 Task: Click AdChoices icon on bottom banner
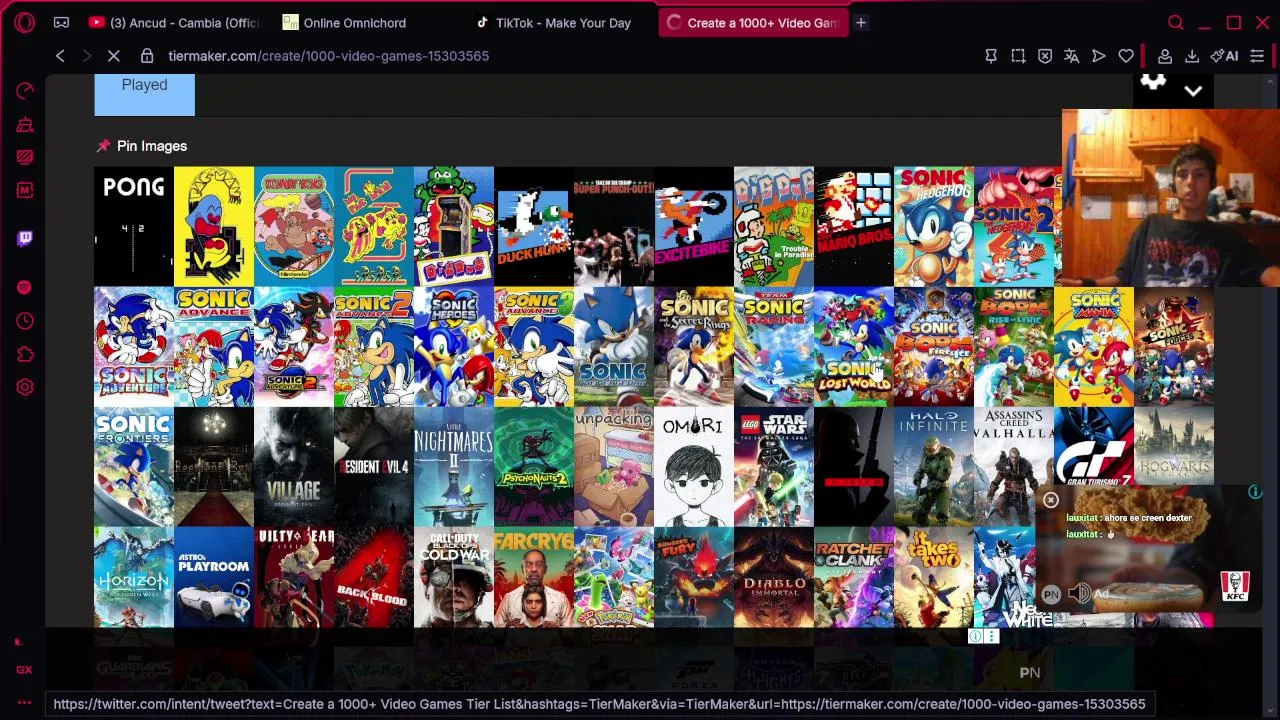pos(976,636)
